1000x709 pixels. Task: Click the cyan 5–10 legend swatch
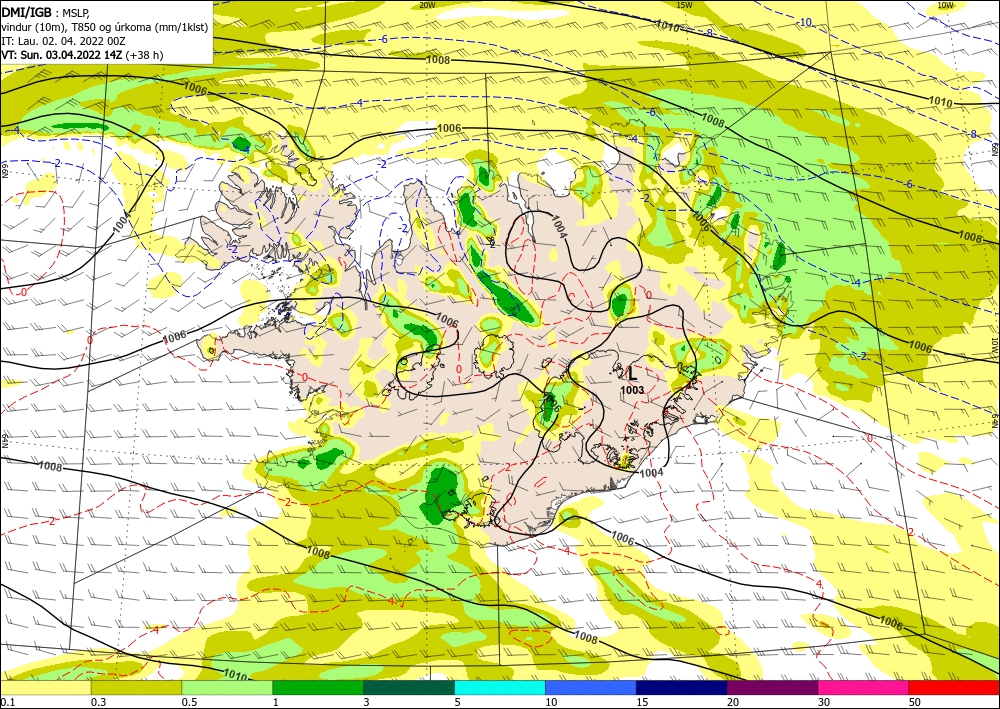pos(500,687)
